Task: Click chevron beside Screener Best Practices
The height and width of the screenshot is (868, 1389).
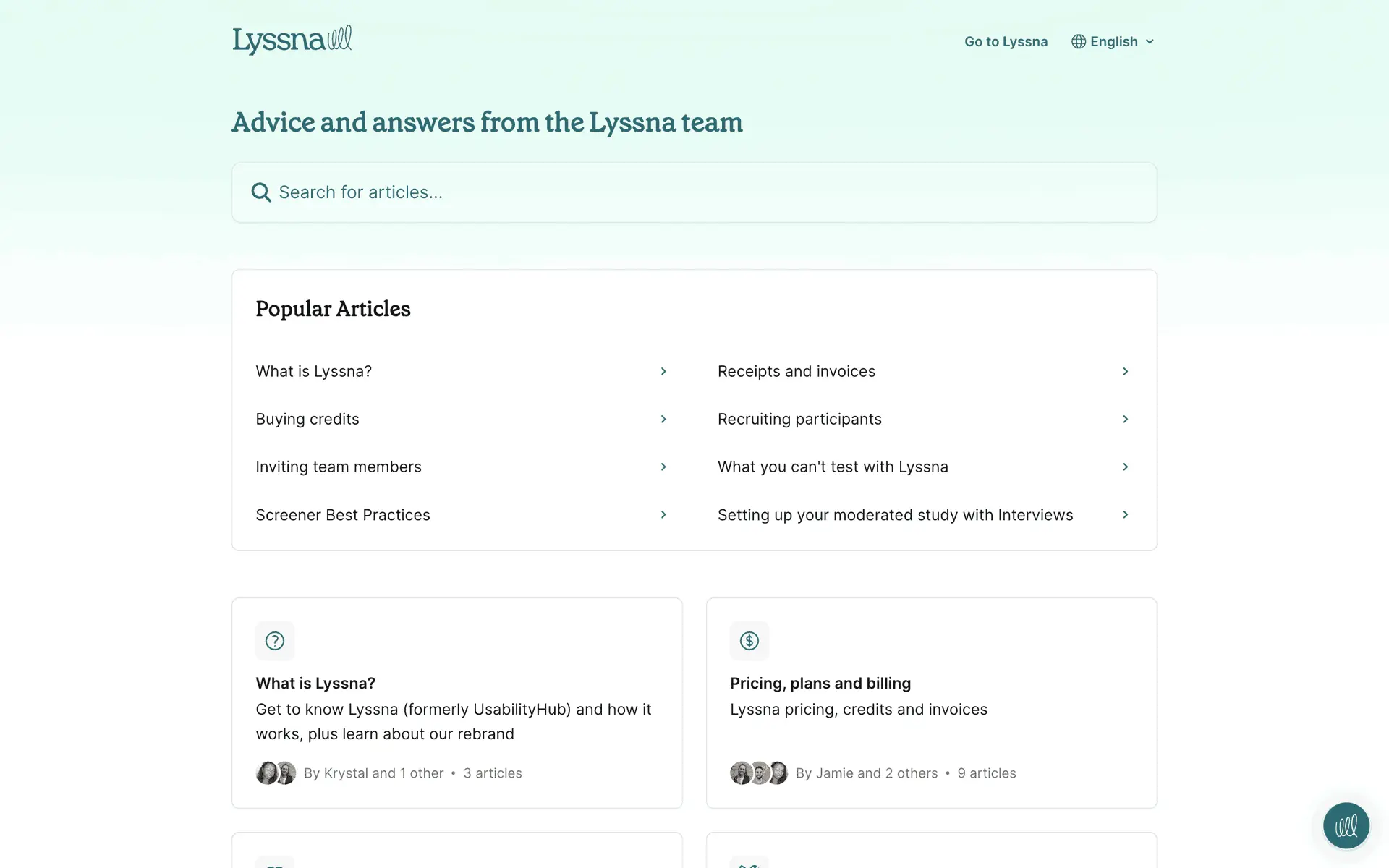Action: [x=663, y=515]
